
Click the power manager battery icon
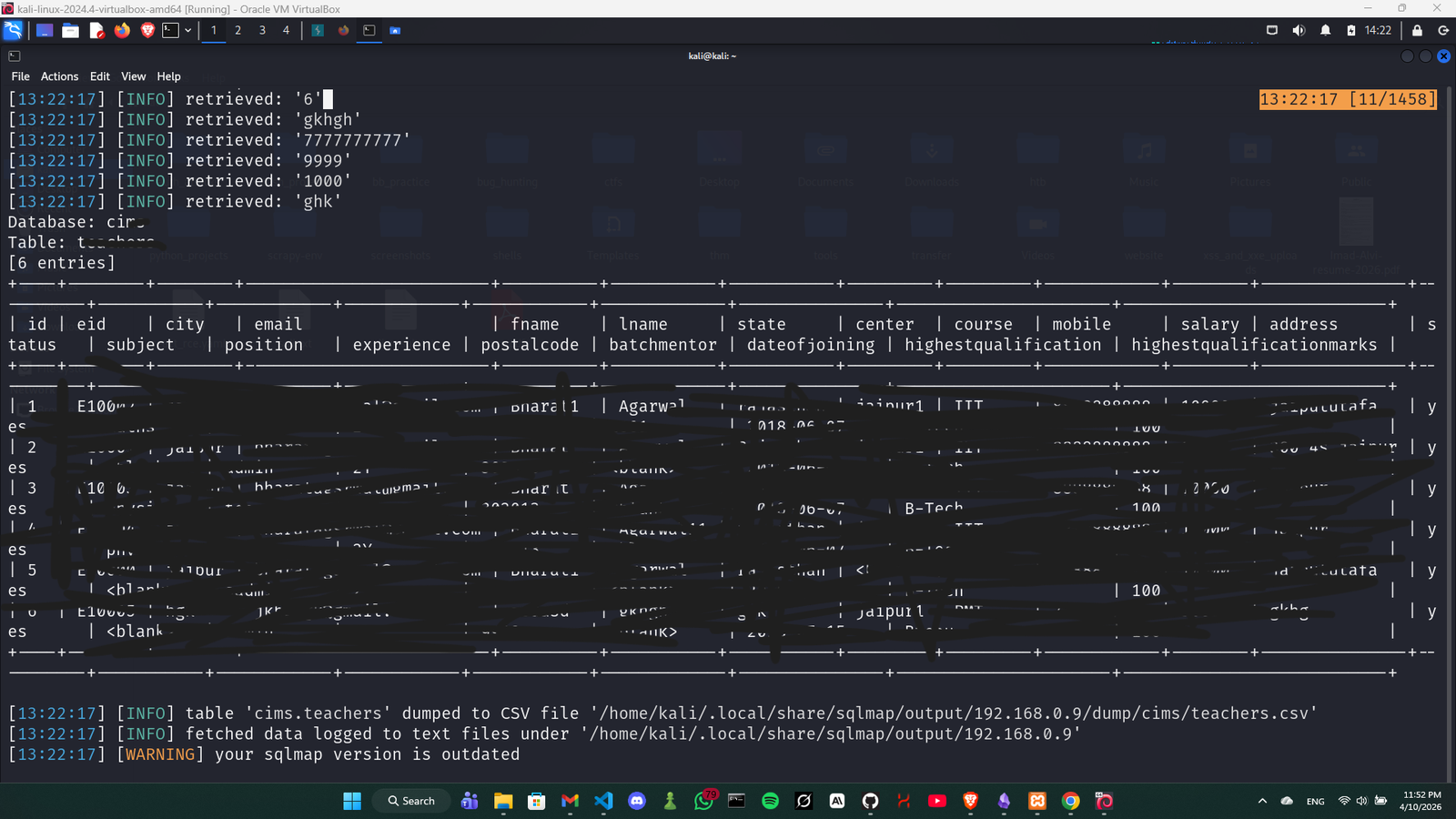pyautogui.click(x=1351, y=30)
